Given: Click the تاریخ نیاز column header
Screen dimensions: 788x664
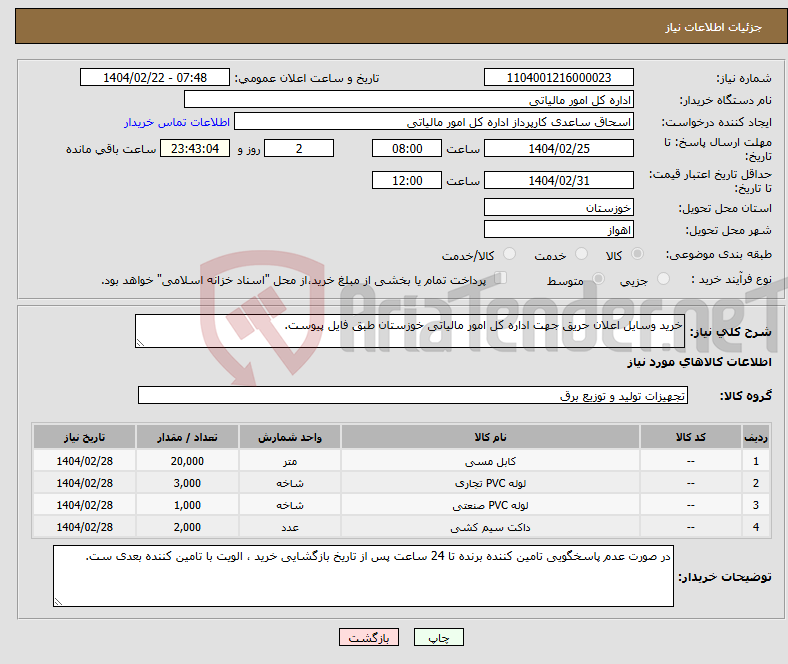Looking at the screenshot, I should point(84,437).
